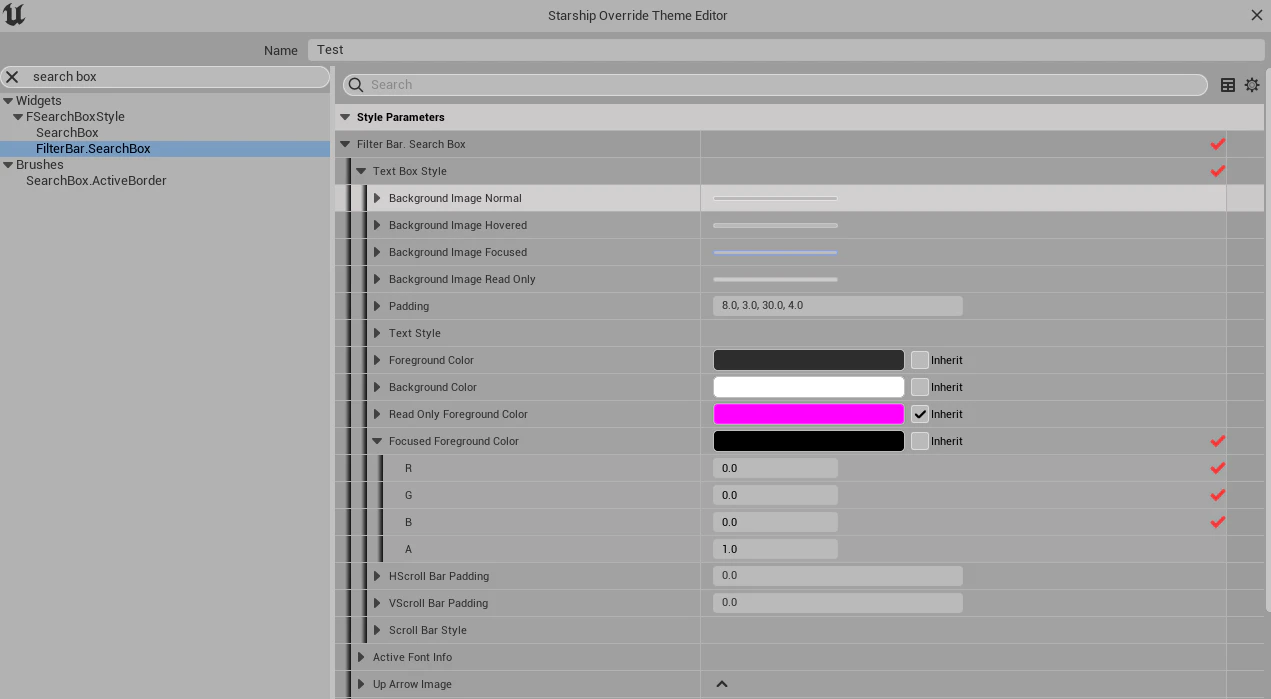Select FilterBar.SearchBox tree item
The image size is (1271, 699).
tap(93, 149)
